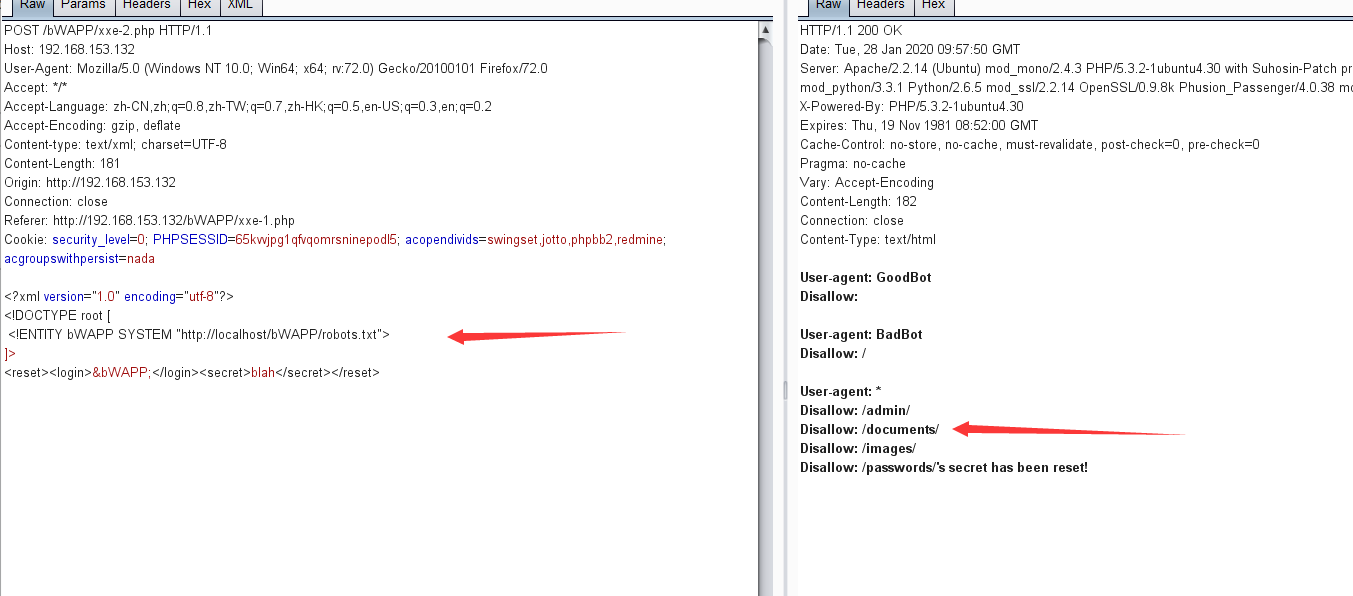Click the Expires: Thu, 19 Nov 1981 header
The height and width of the screenshot is (596, 1353).
click(x=917, y=126)
